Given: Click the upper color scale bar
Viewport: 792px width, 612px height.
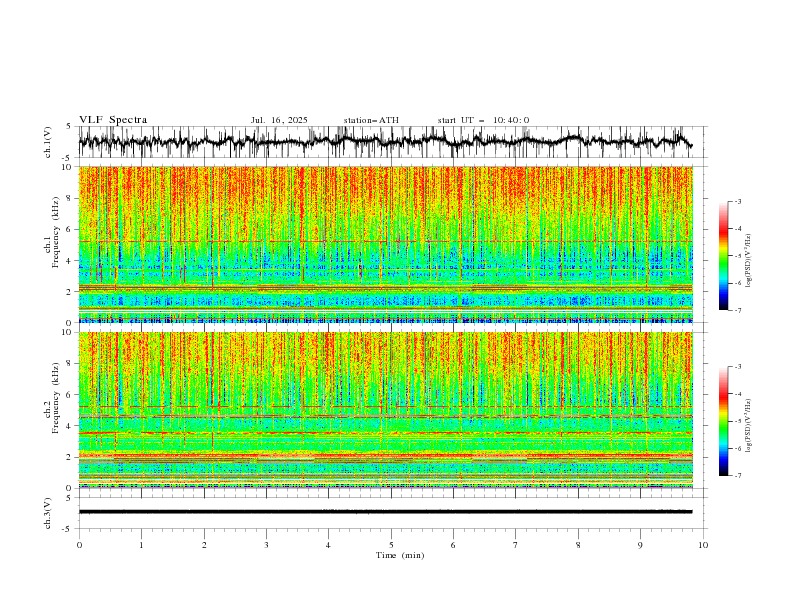Looking at the screenshot, I should 723,256.
